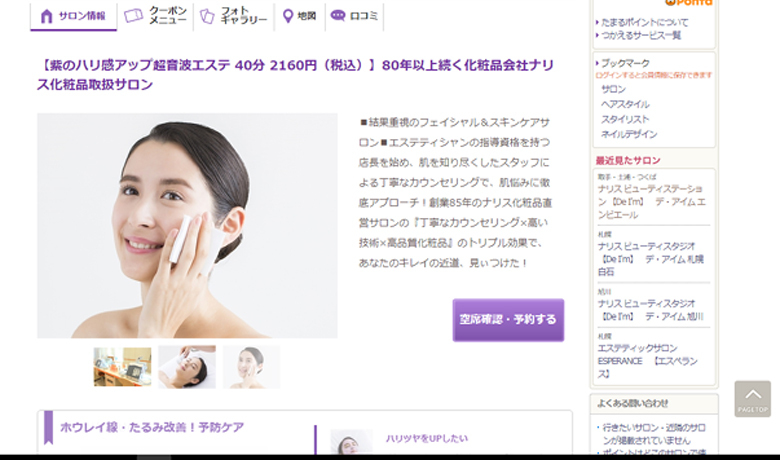Click the purple ribbon icon beside ホウレイ線 heading
The height and width of the screenshot is (460, 780).
(x=48, y=427)
